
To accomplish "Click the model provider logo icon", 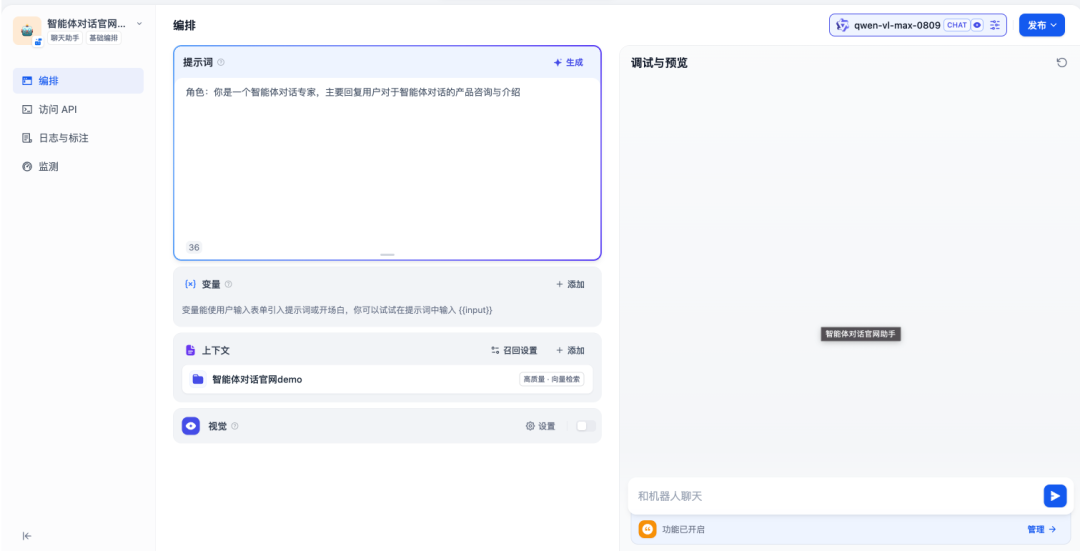I will coord(842,25).
